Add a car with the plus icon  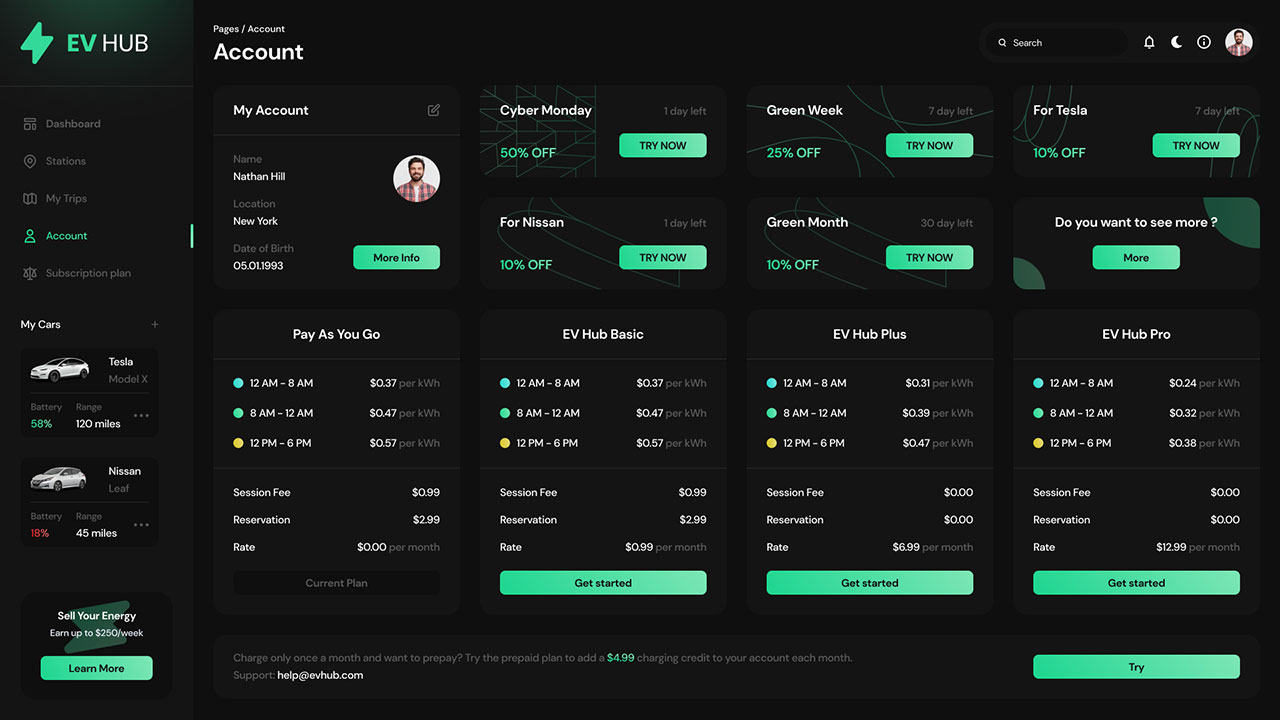[155, 324]
